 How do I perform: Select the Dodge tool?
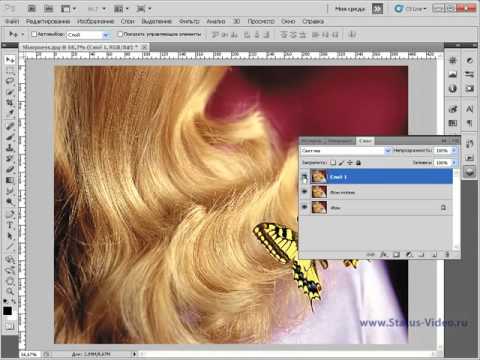[x=10, y=202]
